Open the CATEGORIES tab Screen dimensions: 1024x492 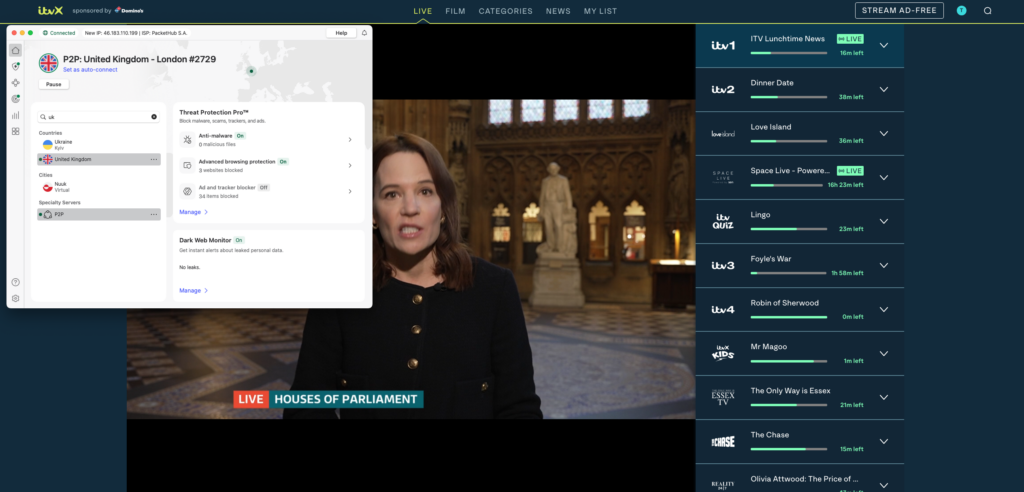505,11
